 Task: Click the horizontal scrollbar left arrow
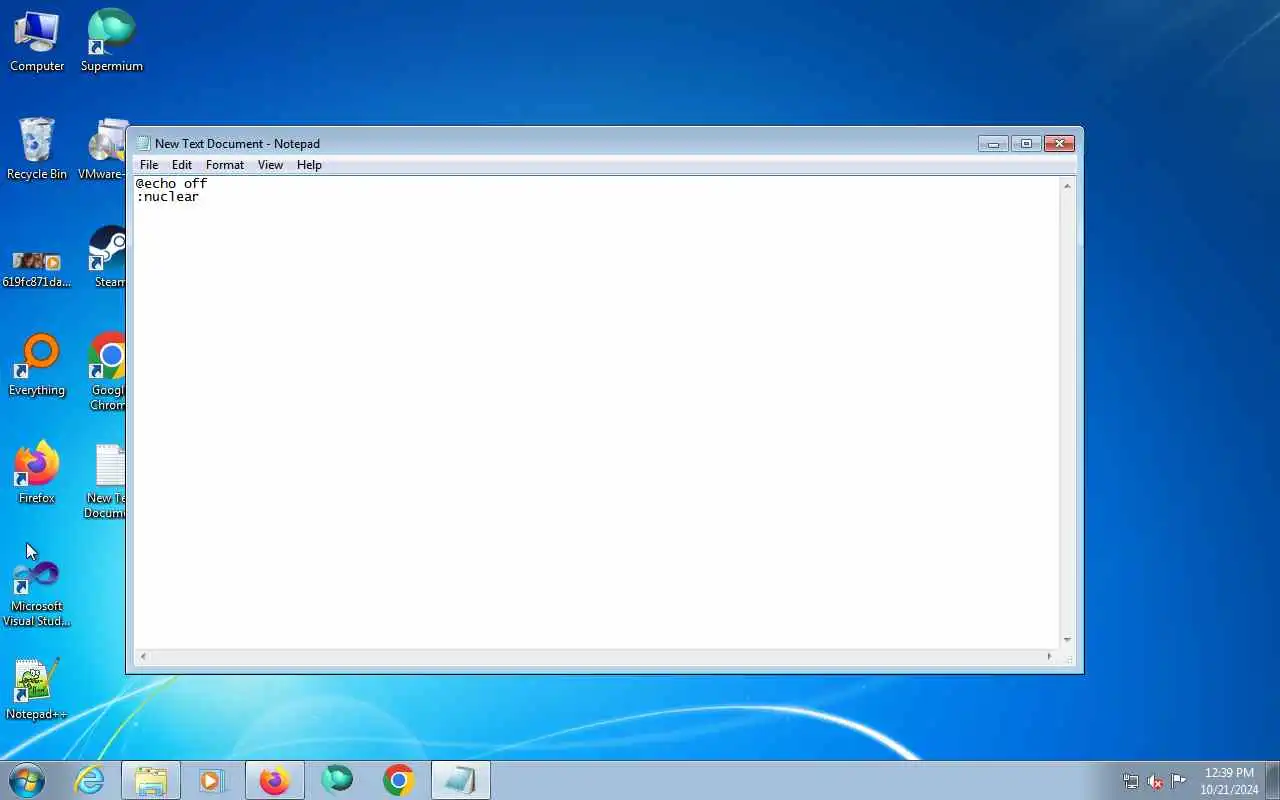(143, 657)
